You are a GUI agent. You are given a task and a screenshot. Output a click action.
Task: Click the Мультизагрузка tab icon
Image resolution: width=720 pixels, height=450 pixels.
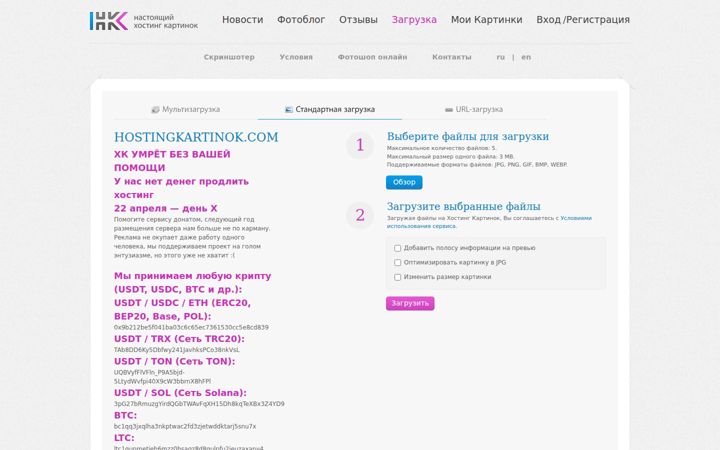[x=155, y=110]
